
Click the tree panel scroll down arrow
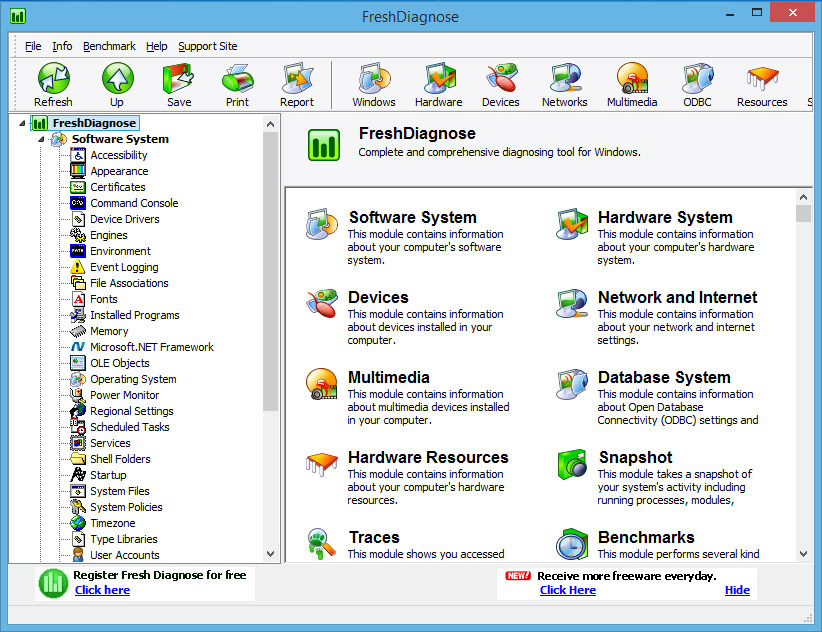270,554
